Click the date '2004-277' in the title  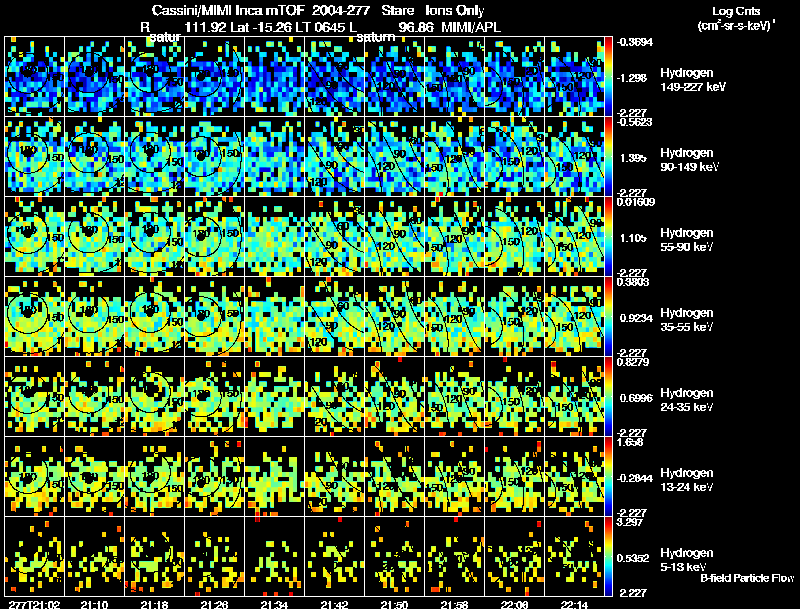pyautogui.click(x=341, y=10)
